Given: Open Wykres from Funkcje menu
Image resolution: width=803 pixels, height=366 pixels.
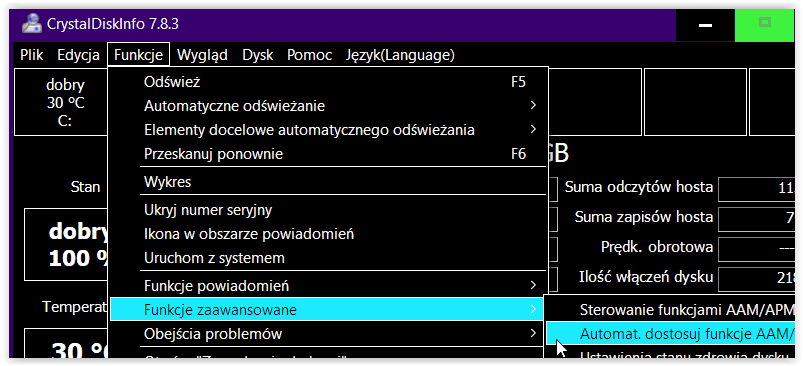Looking at the screenshot, I should pos(328,182).
